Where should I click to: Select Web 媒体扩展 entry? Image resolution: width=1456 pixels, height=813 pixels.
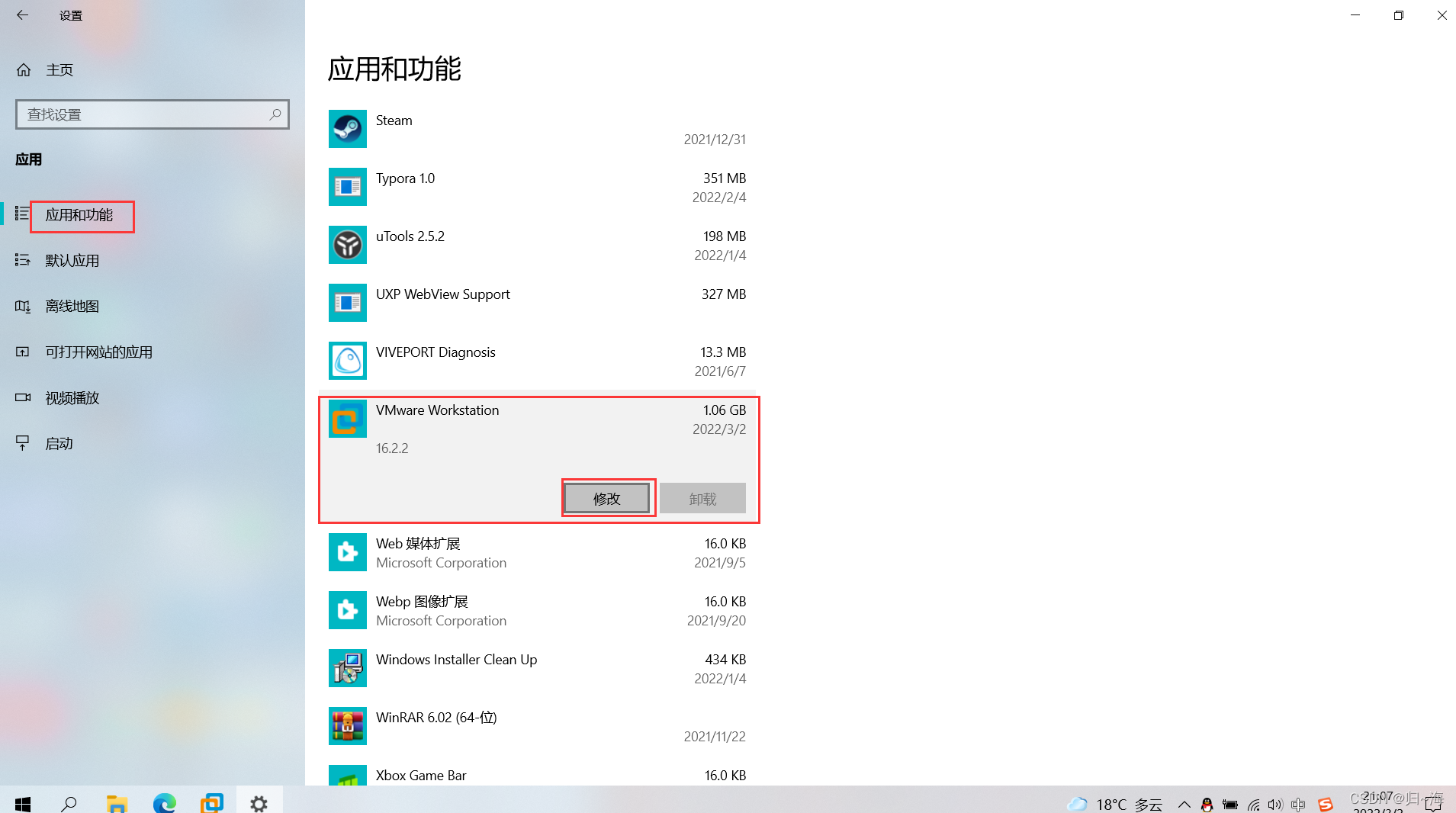click(538, 552)
